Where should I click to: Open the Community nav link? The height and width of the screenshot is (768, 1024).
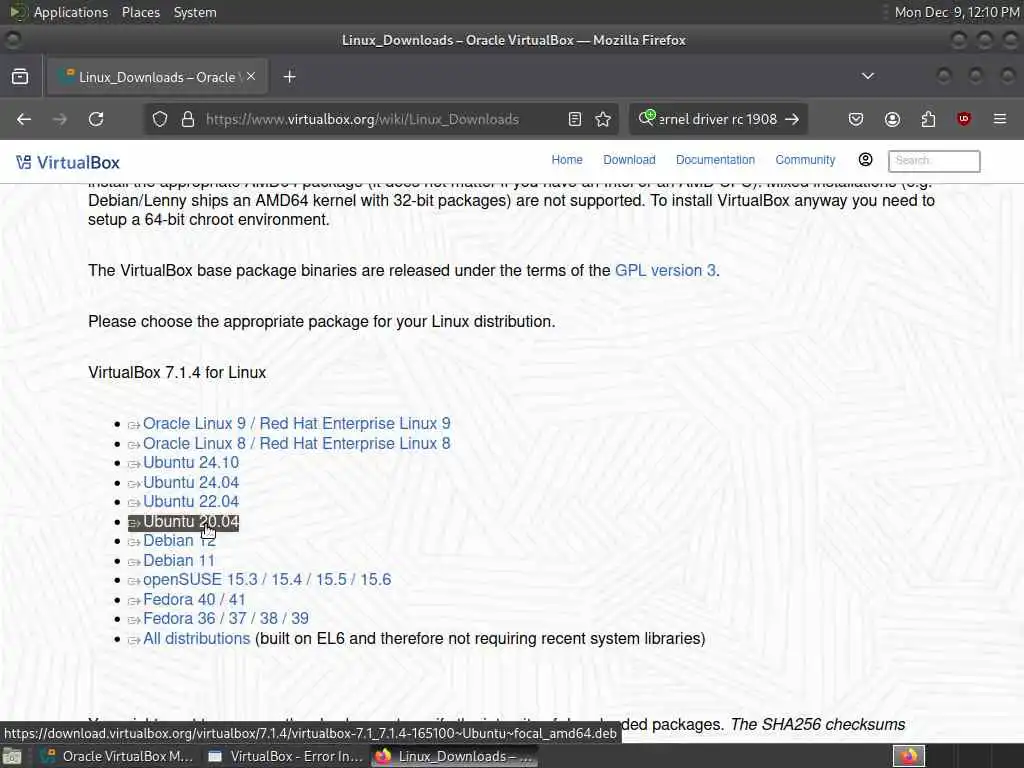pyautogui.click(x=805, y=160)
